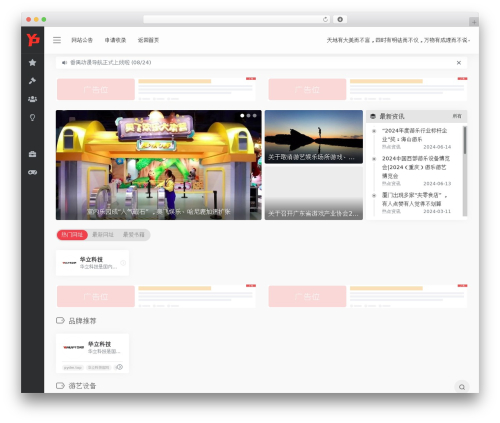
Task: Click the date 2024-03-11 in news list
Action: 437,211
